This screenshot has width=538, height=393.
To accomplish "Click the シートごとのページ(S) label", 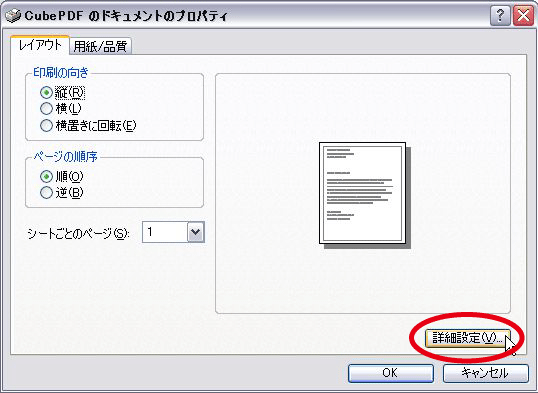I will pyautogui.click(x=78, y=234).
